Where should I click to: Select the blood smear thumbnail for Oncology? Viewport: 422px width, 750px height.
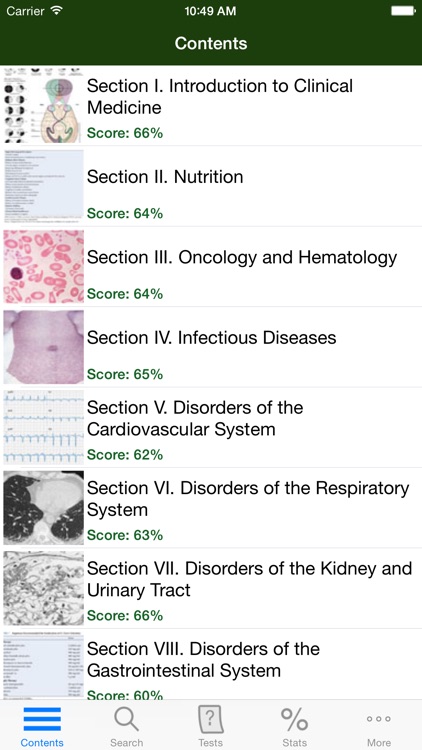pyautogui.click(x=44, y=266)
